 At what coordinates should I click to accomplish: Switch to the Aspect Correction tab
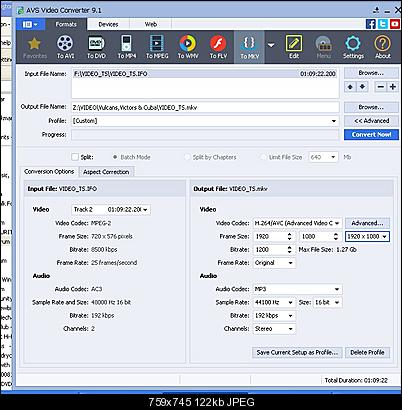pyautogui.click(x=106, y=172)
